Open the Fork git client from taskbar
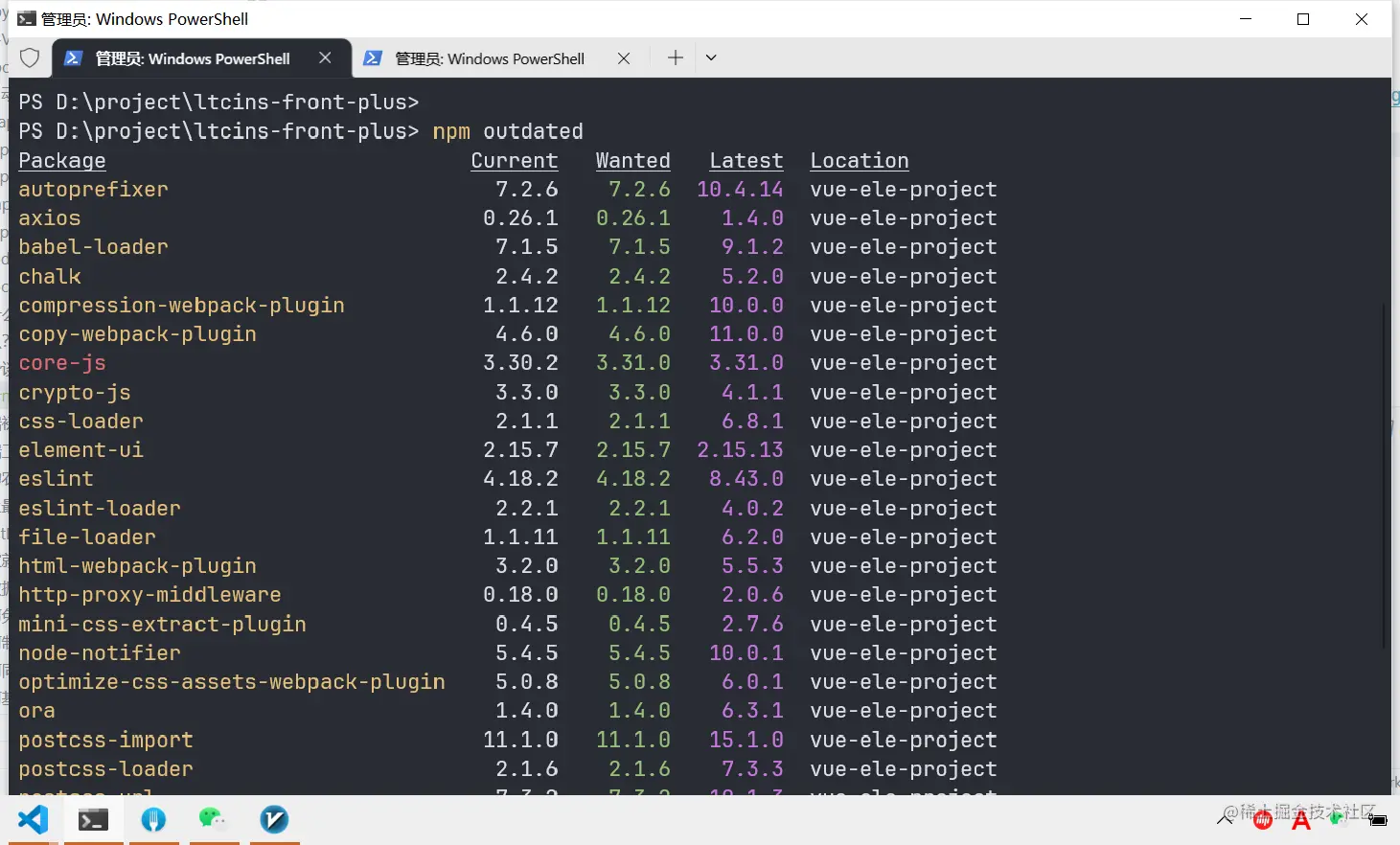 coord(153,820)
